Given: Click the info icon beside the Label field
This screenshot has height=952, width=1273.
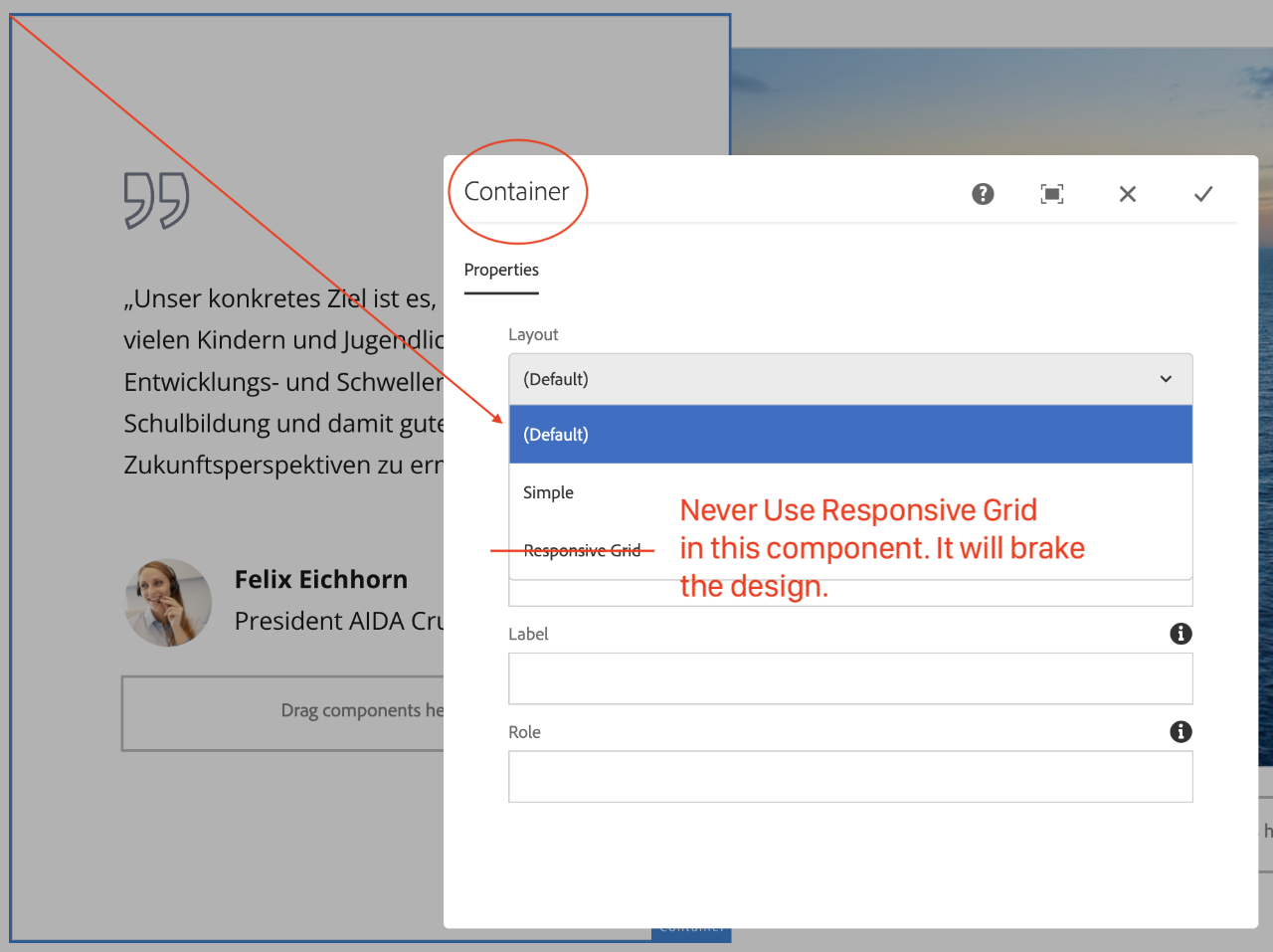Looking at the screenshot, I should point(1181,634).
